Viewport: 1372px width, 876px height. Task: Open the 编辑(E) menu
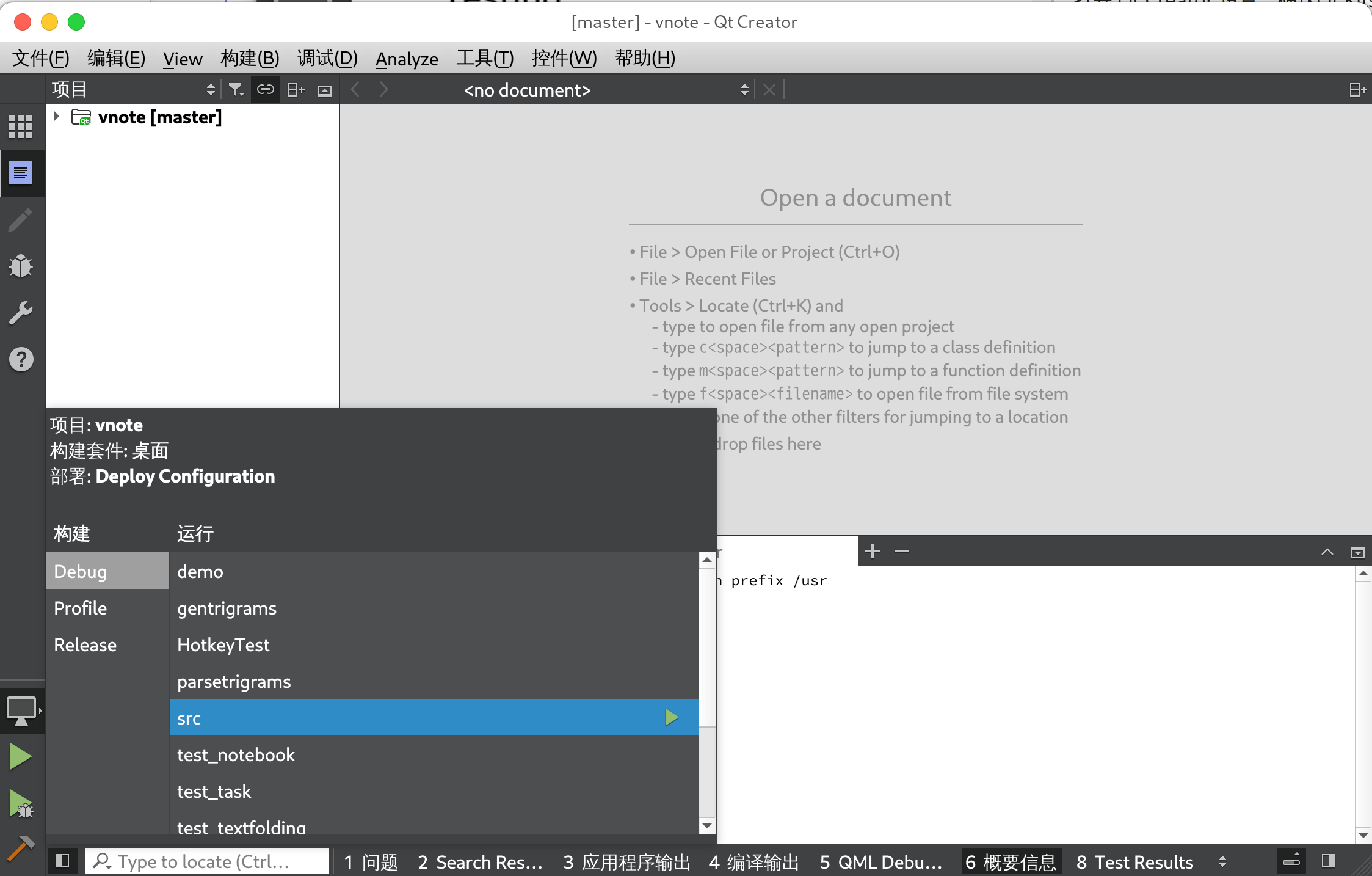[x=116, y=59]
